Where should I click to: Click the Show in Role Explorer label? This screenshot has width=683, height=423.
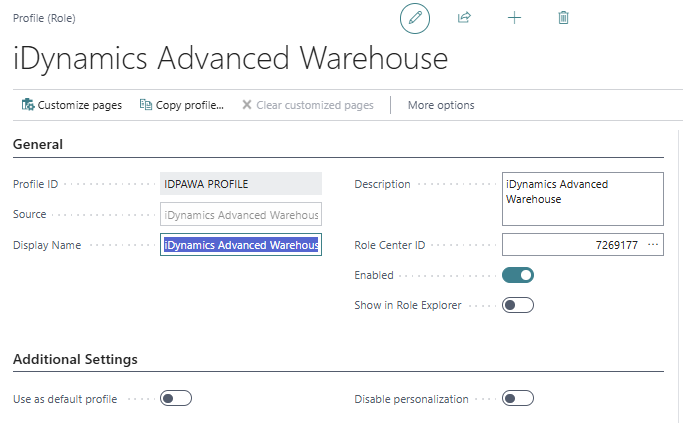coord(408,305)
